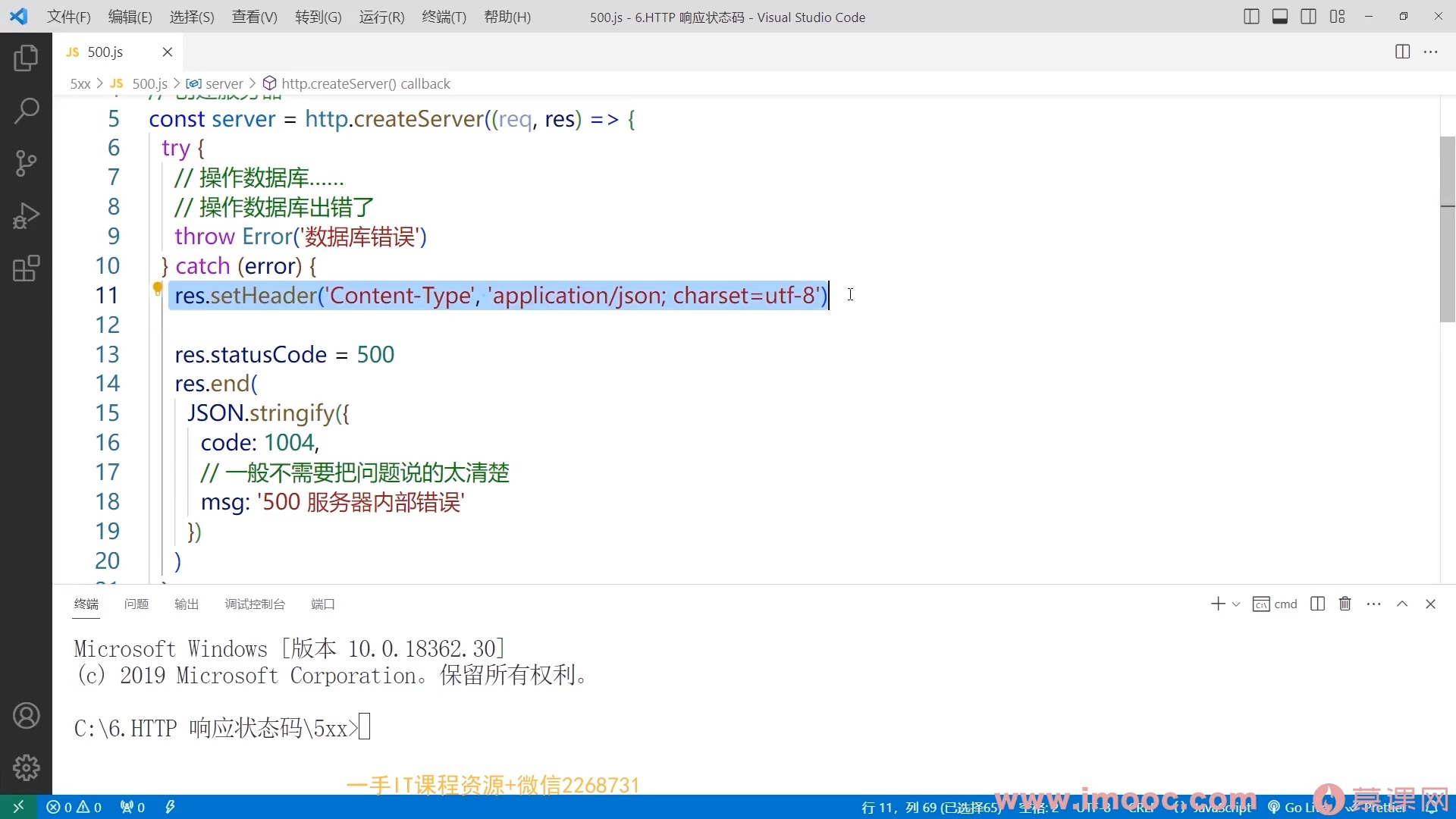Click the forwarded ports status item
The height and width of the screenshot is (819, 1456).
point(133,808)
